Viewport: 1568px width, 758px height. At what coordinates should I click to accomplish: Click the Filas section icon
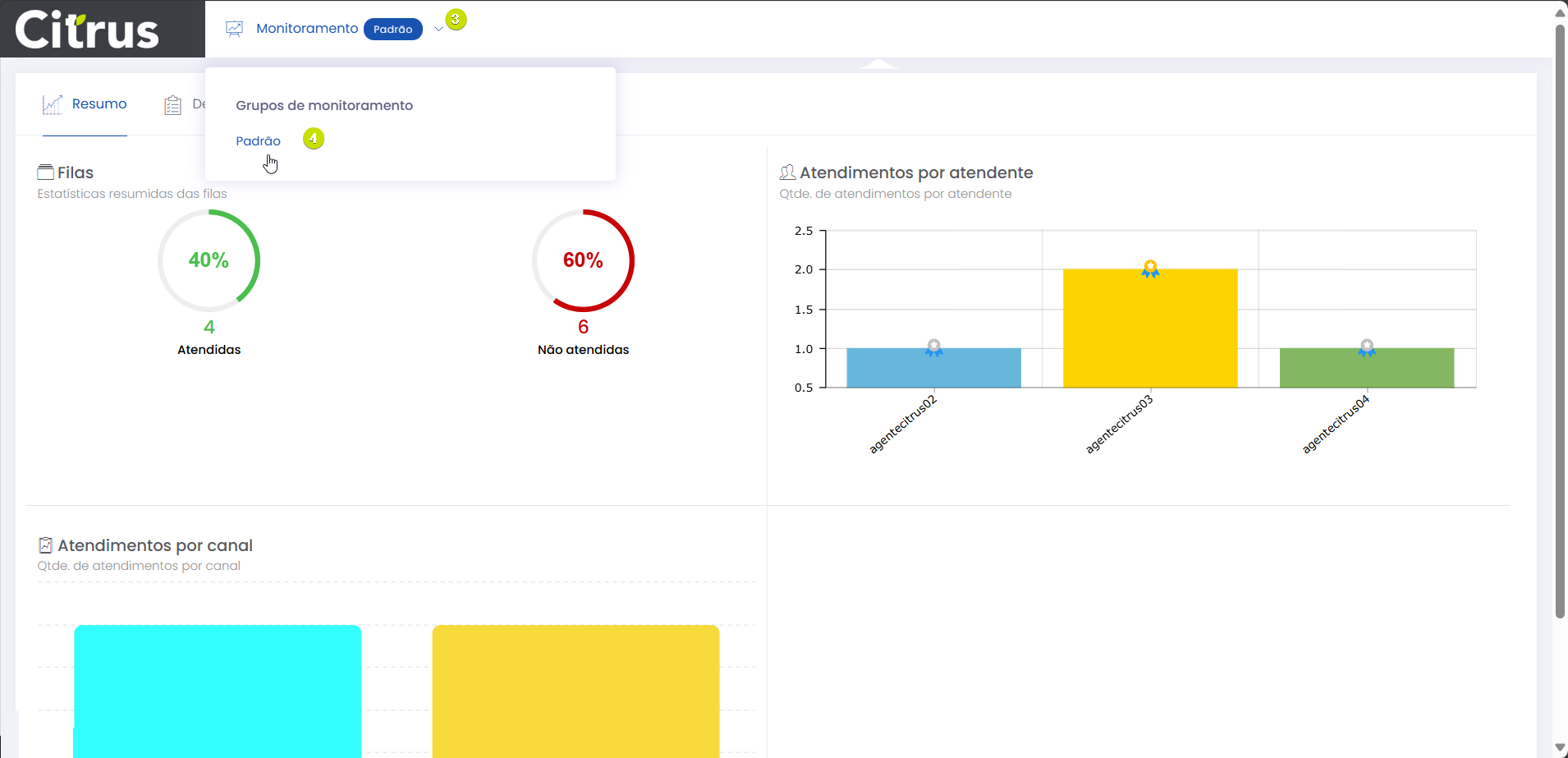click(45, 172)
